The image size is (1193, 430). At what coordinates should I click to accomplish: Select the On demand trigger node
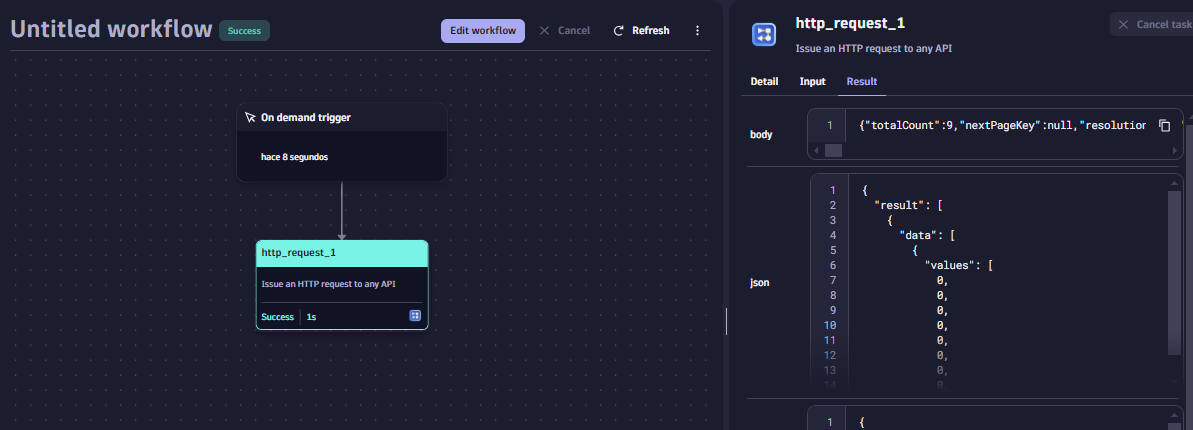pos(341,142)
